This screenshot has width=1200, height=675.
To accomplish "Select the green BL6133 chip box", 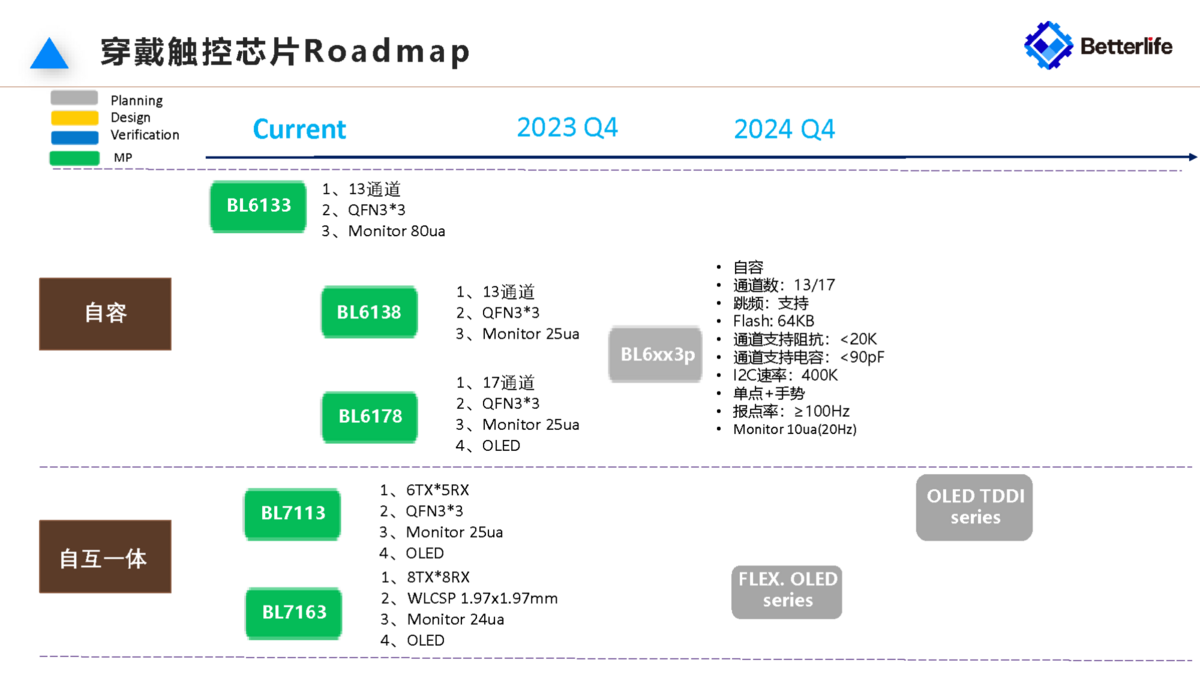I will pyautogui.click(x=258, y=206).
